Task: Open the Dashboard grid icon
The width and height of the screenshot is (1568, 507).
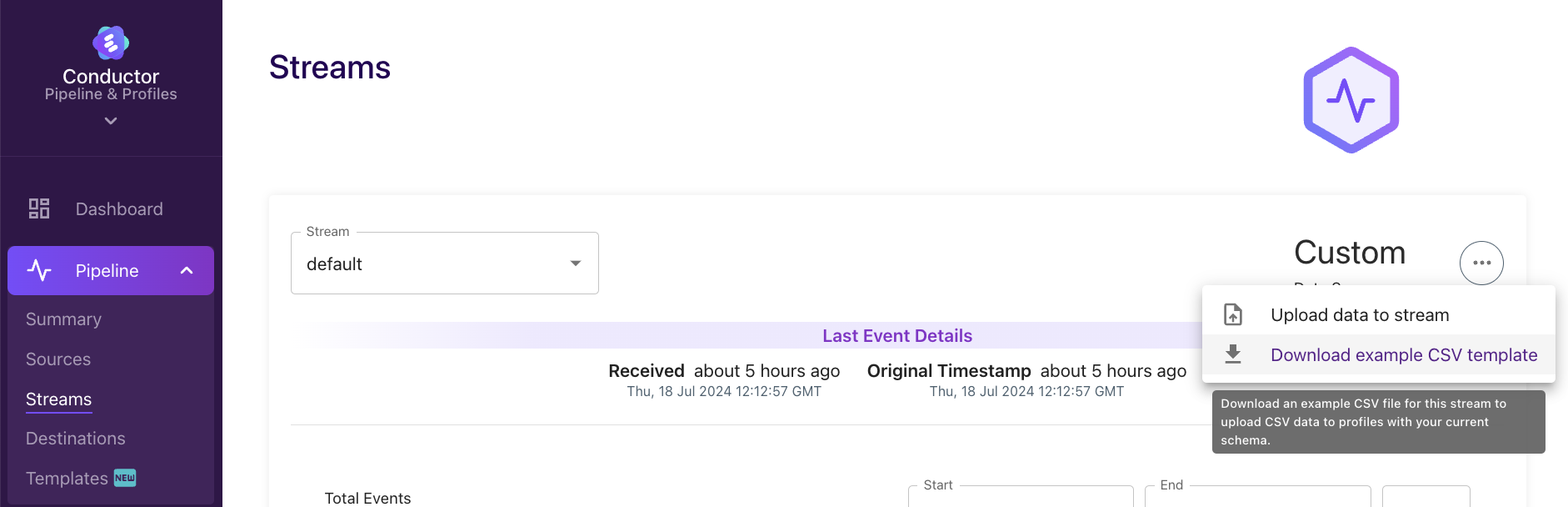Action: pyautogui.click(x=39, y=208)
